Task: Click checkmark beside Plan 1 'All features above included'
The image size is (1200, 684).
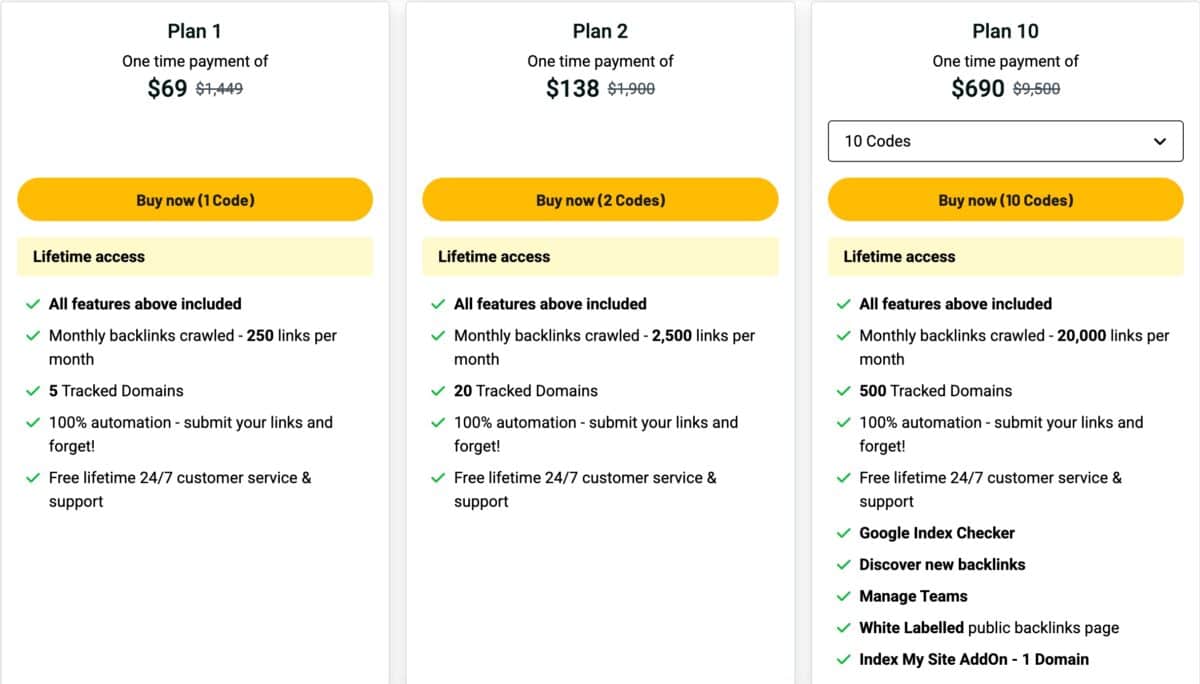Action: pos(33,304)
